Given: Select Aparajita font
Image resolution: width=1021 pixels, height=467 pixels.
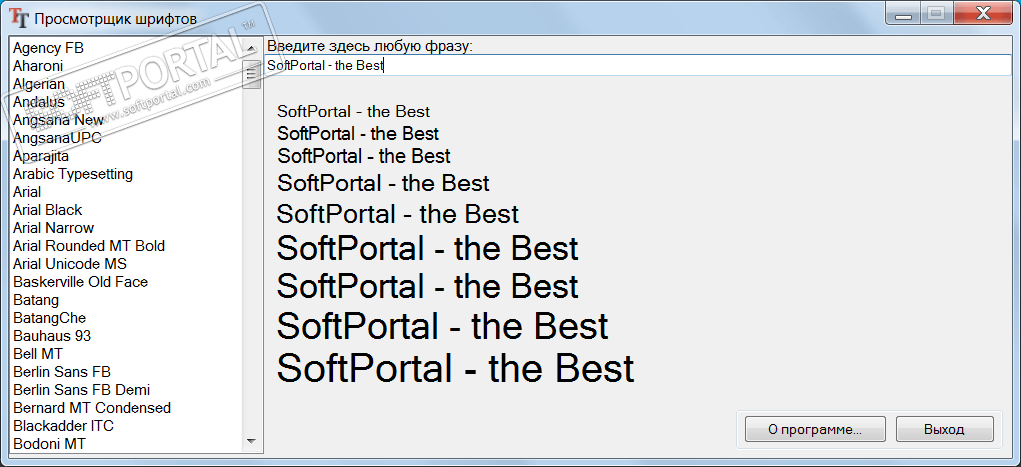Looking at the screenshot, I should tap(41, 156).
